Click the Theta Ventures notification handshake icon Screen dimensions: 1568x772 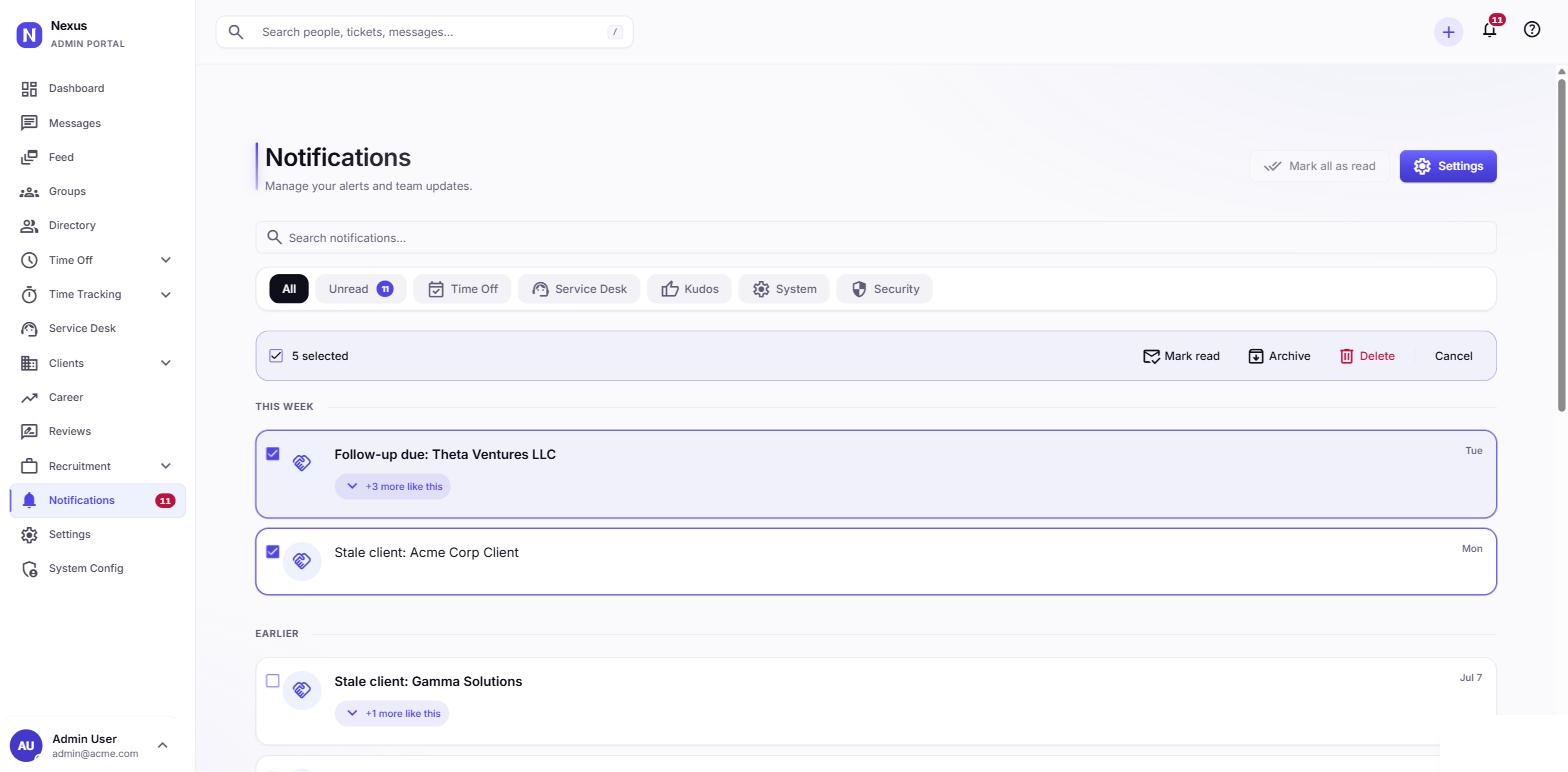pos(302,463)
